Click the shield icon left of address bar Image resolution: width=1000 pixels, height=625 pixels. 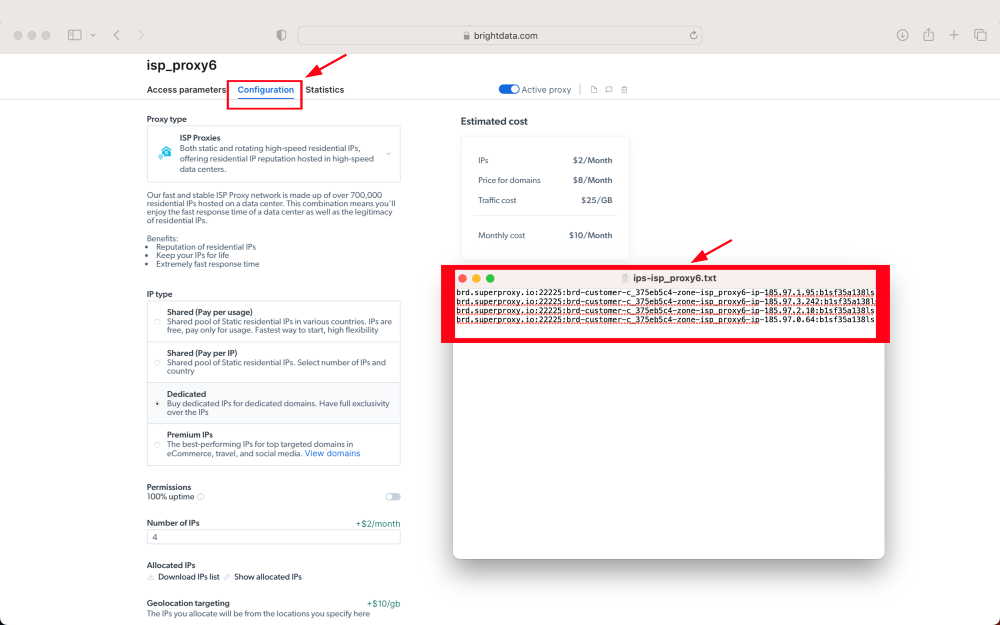point(280,35)
